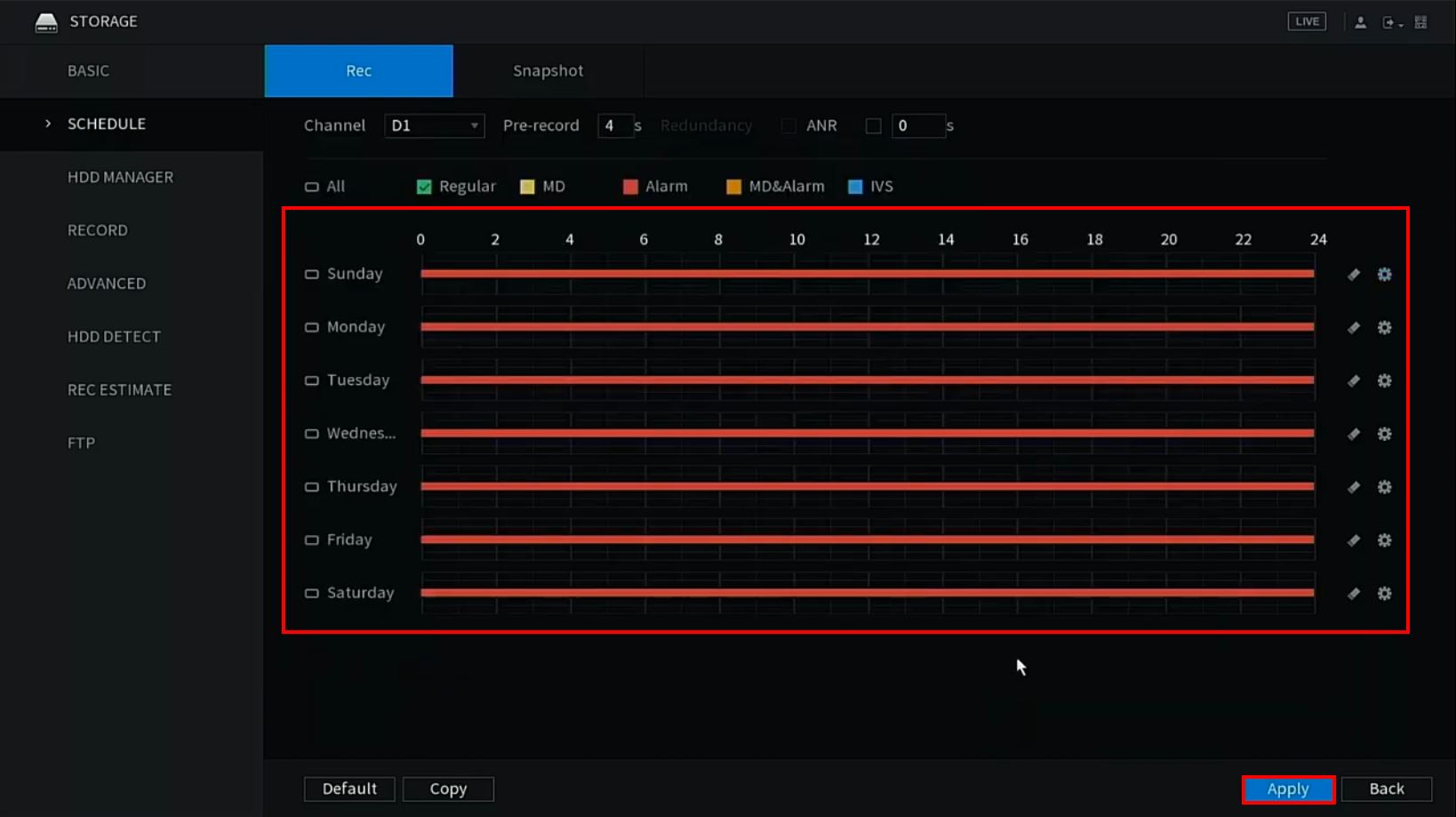The height and width of the screenshot is (817, 1456).
Task: Open the HDD MANAGER menu item
Action: coord(120,177)
